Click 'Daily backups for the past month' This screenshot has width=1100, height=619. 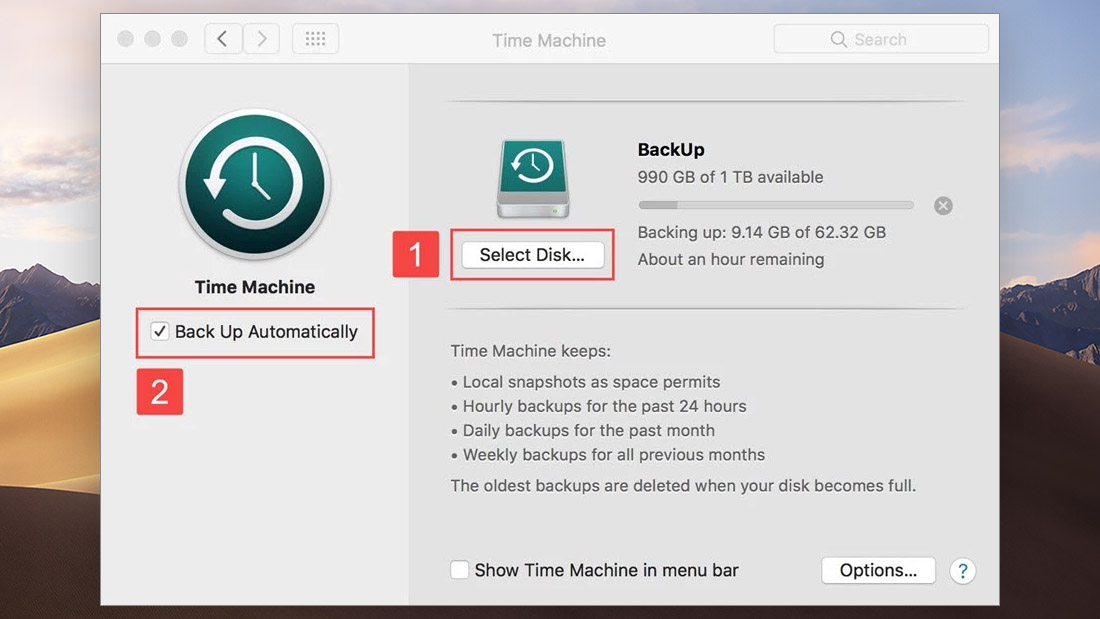pyautogui.click(x=589, y=430)
